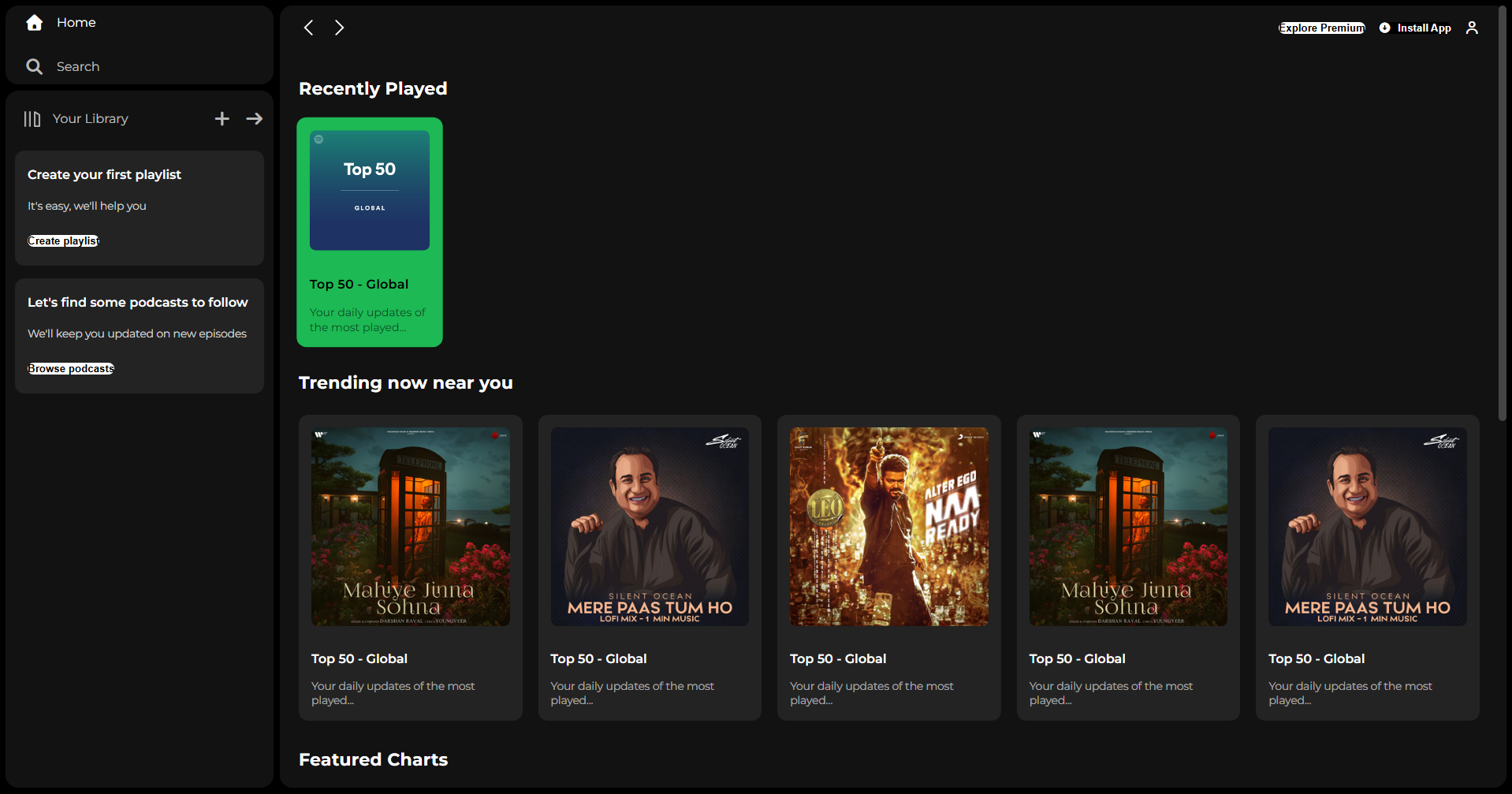
Task: Click Create playlist button
Action: (x=63, y=241)
